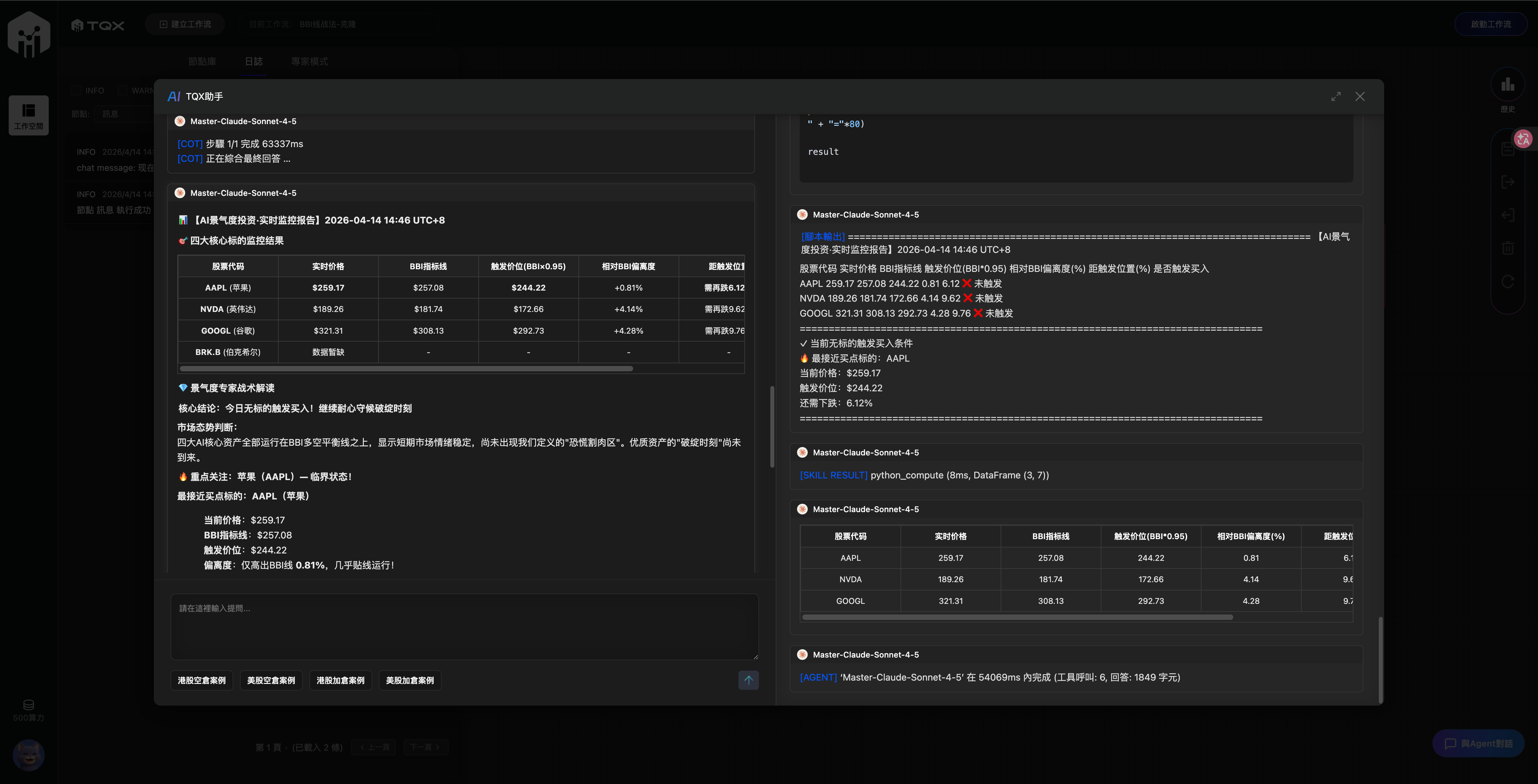1538x784 pixels.
Task: Click the $189.26 price cell in the NVDA row
Action: coord(328,310)
